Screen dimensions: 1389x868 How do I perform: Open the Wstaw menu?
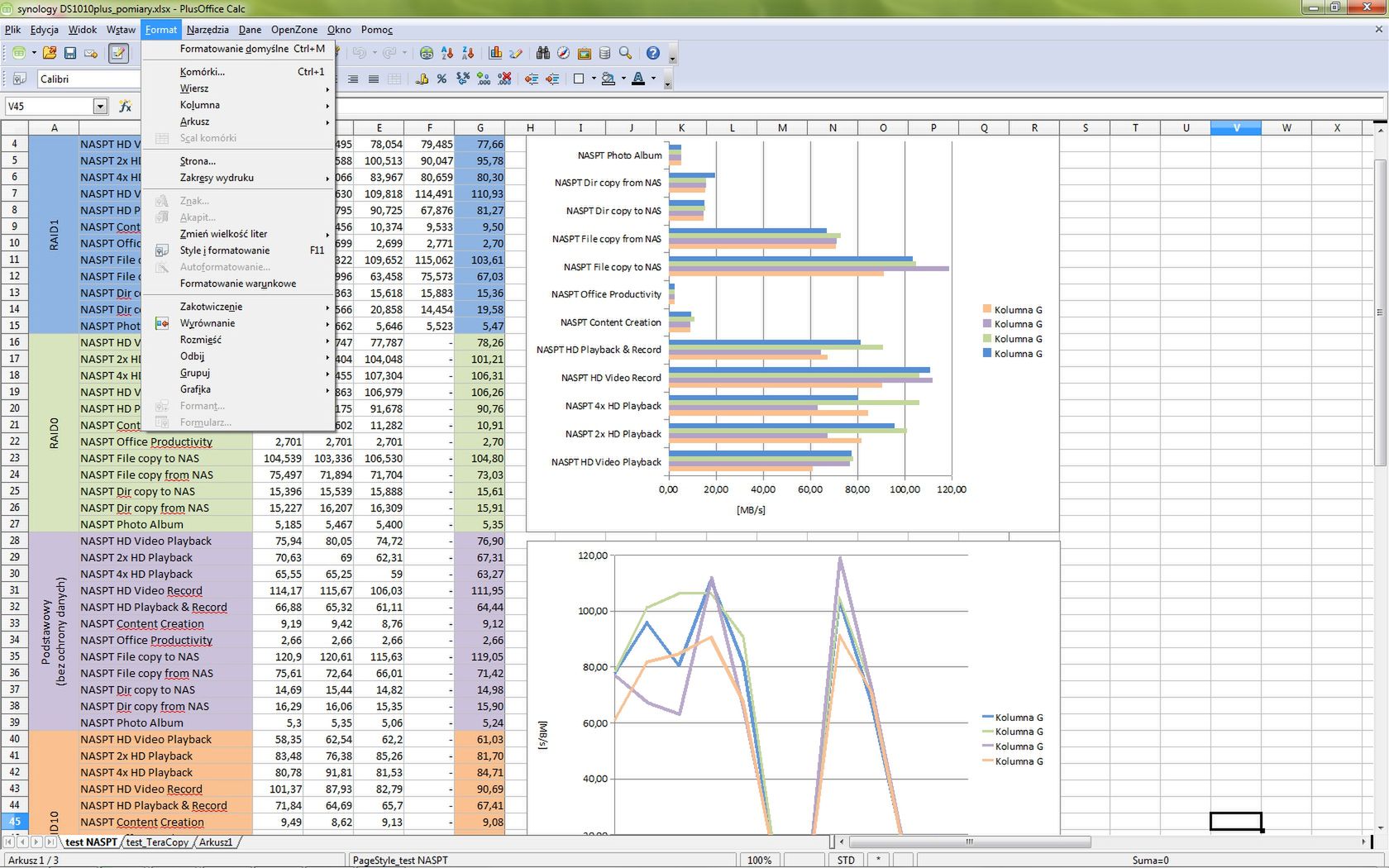coord(121,30)
